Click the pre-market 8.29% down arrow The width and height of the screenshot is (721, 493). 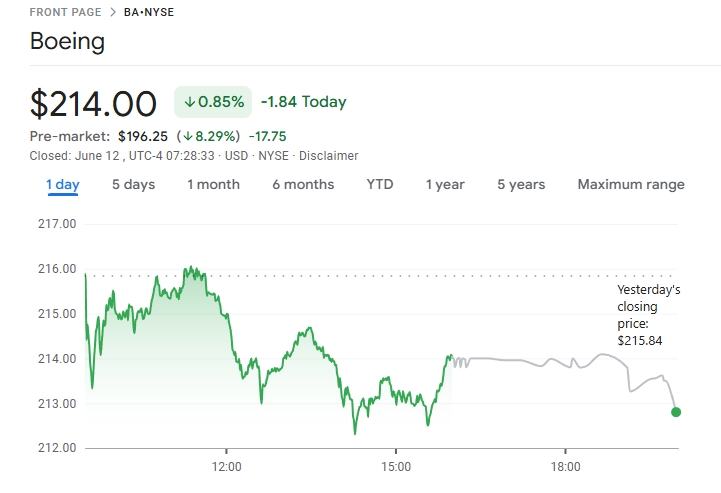(187, 135)
